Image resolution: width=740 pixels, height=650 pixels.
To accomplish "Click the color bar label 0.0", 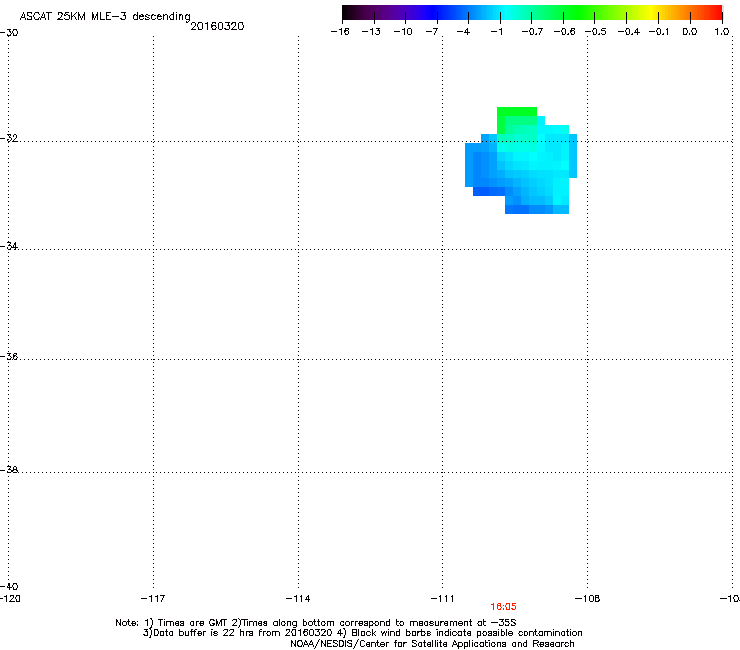I will click(x=690, y=32).
